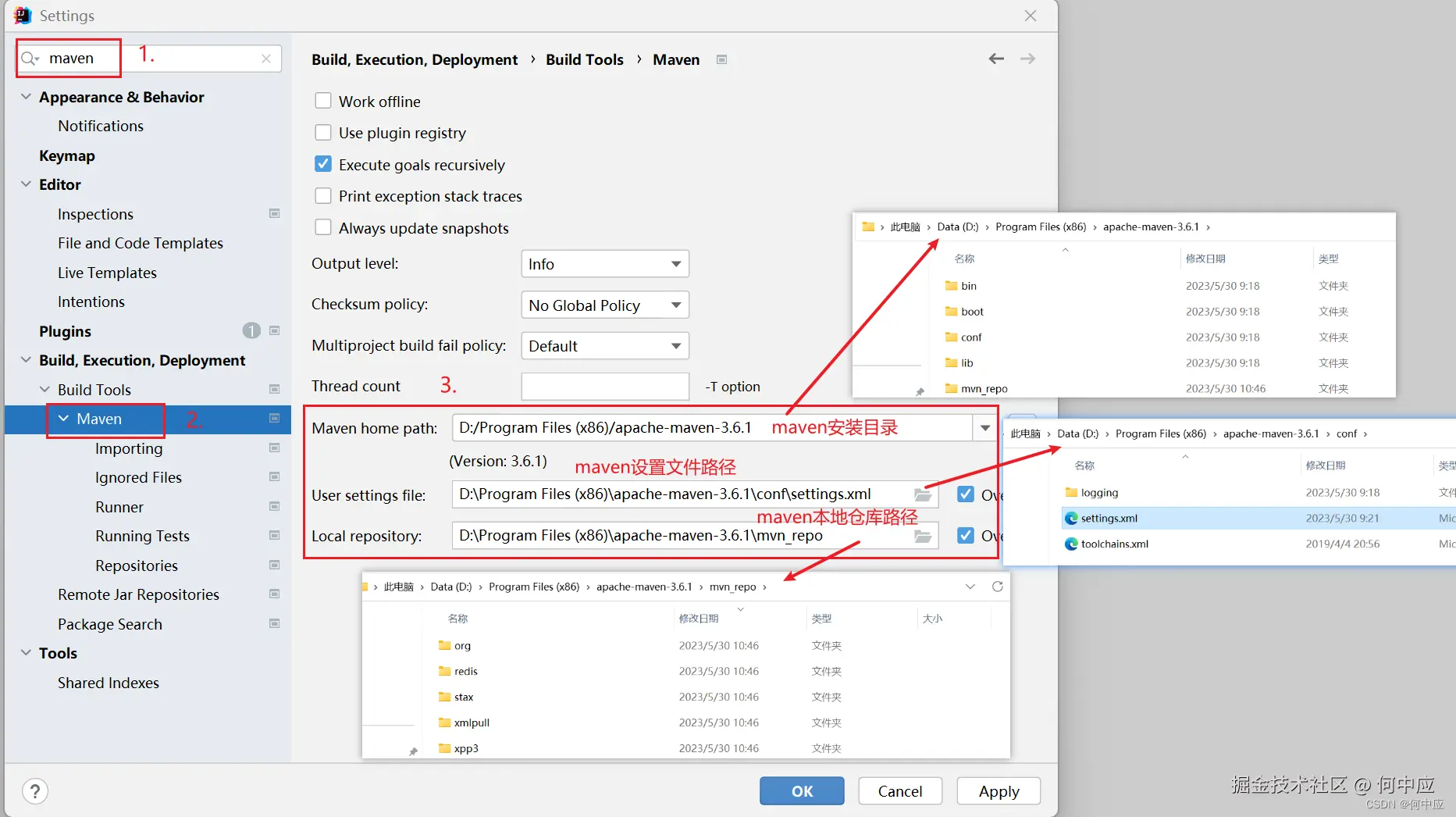Screen dimensions: 1456x817
Task: Open Intentions settings page
Action: coord(91,301)
